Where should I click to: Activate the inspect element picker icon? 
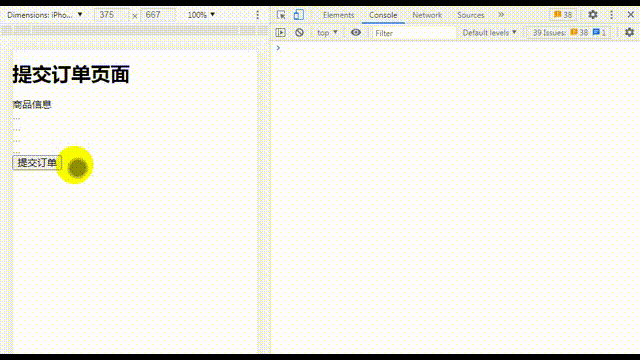coord(281,15)
